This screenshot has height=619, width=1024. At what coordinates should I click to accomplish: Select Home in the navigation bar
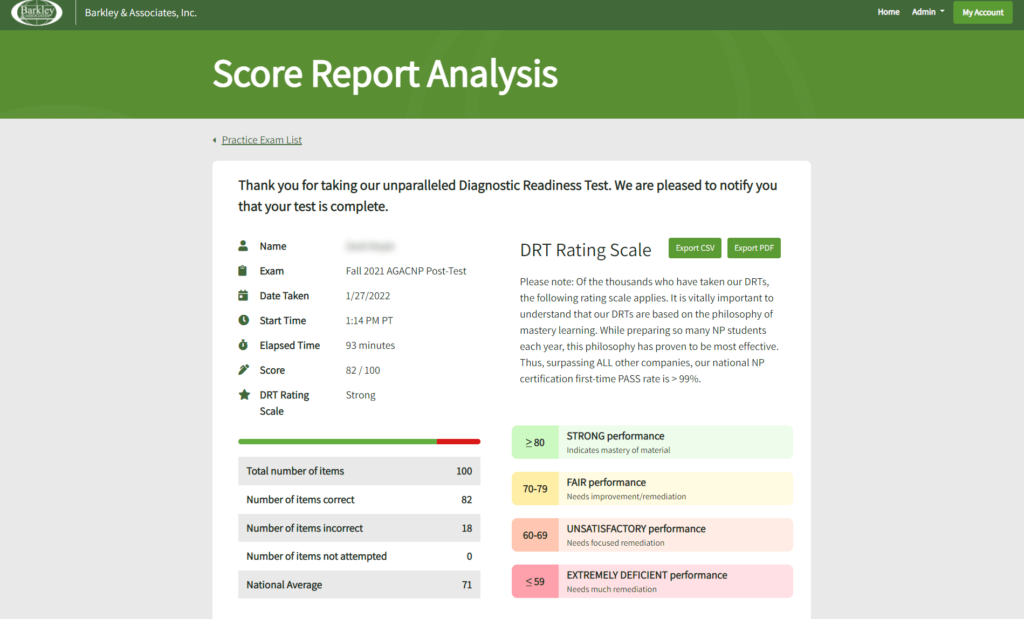888,12
